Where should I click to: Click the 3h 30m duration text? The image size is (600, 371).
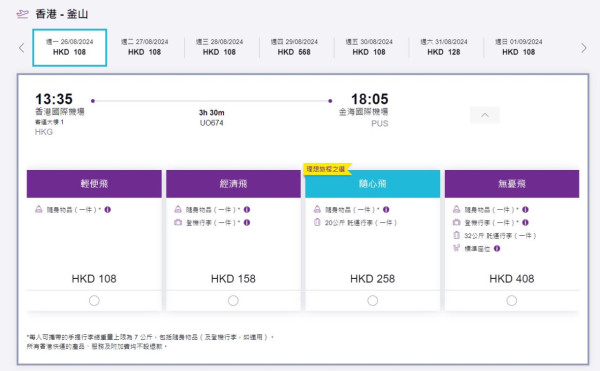click(212, 113)
